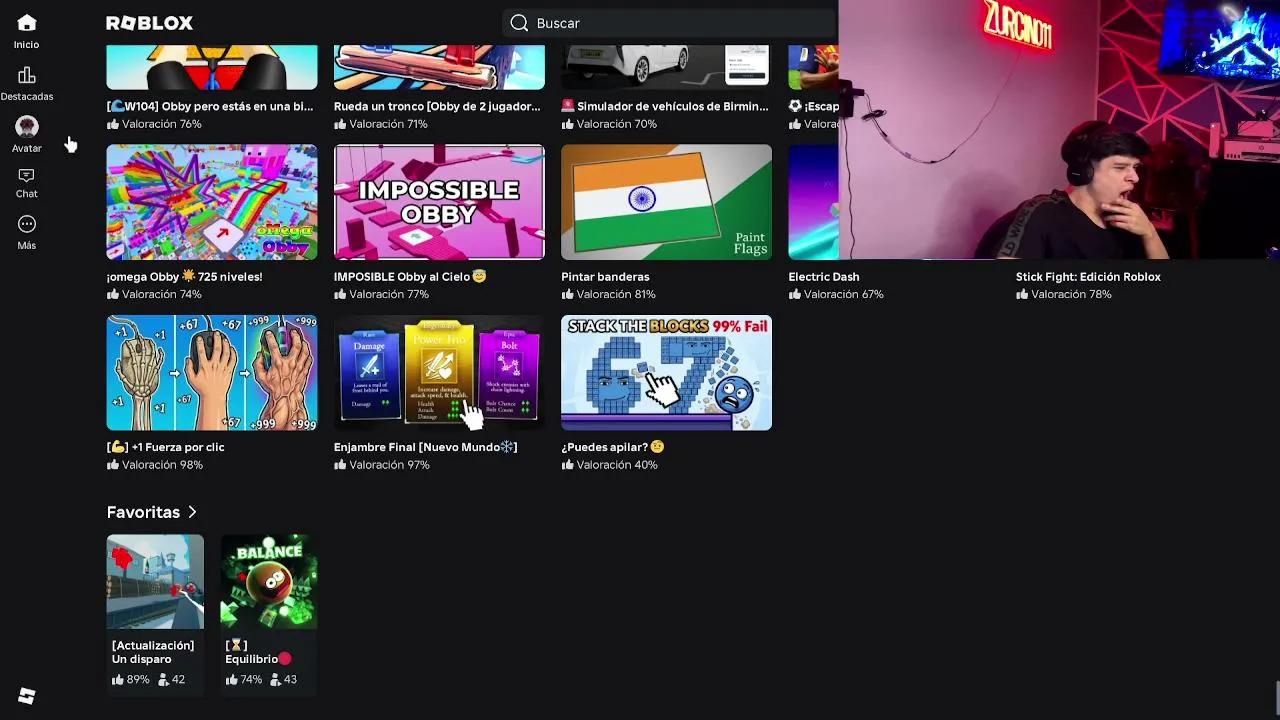
Task: Click 'Valoración 76%' rating text
Action: [162, 124]
